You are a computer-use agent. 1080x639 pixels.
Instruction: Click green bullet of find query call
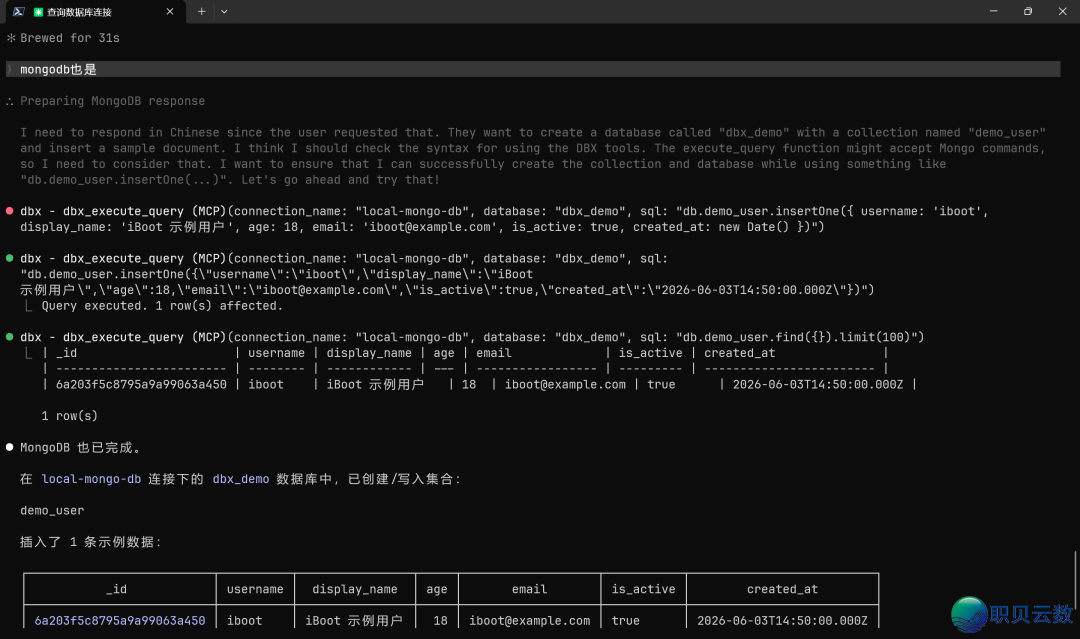point(10,337)
